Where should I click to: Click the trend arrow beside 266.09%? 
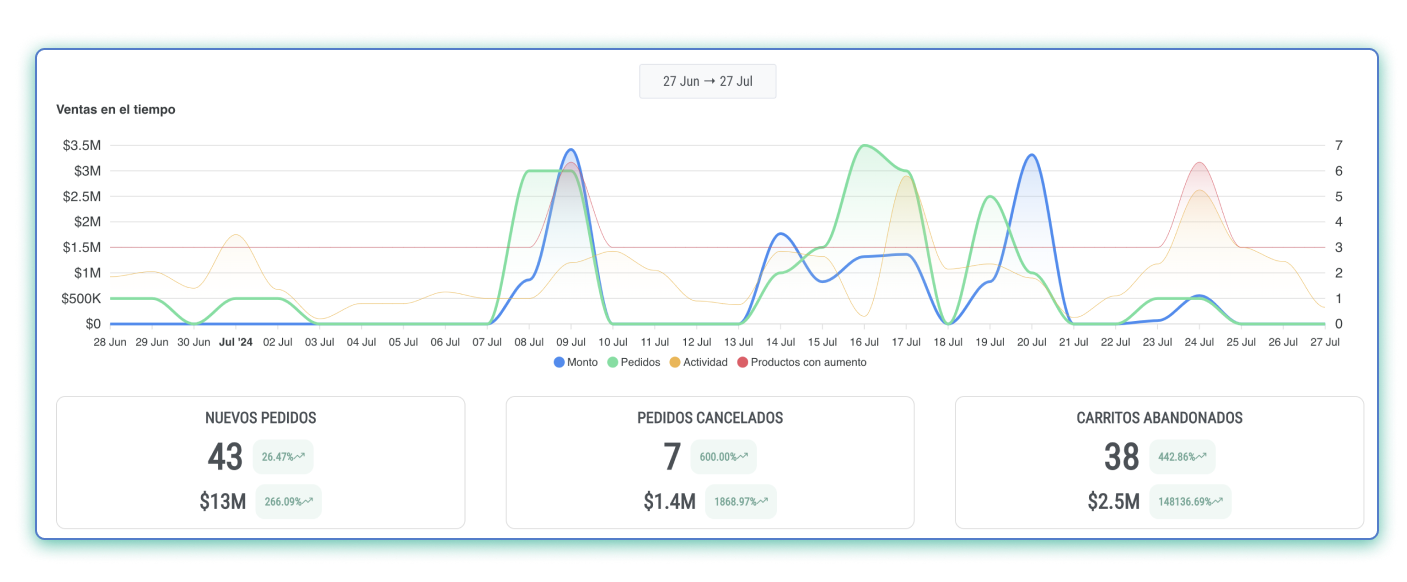point(306,501)
